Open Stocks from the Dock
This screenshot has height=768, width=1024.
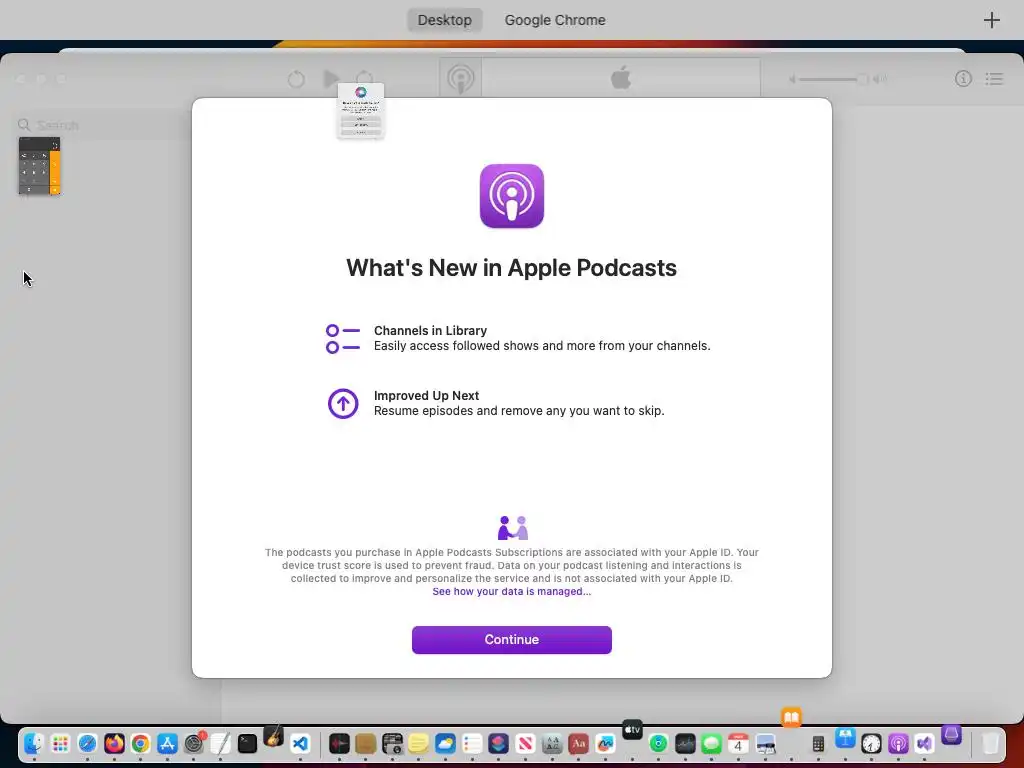coord(685,744)
